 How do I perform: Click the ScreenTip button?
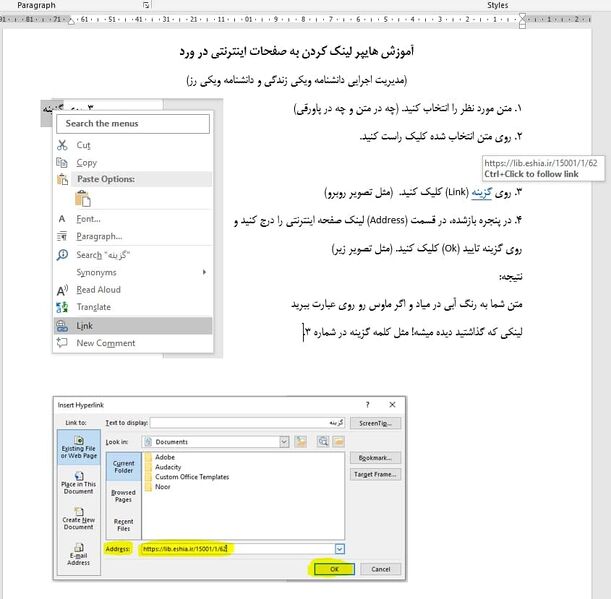[x=375, y=423]
